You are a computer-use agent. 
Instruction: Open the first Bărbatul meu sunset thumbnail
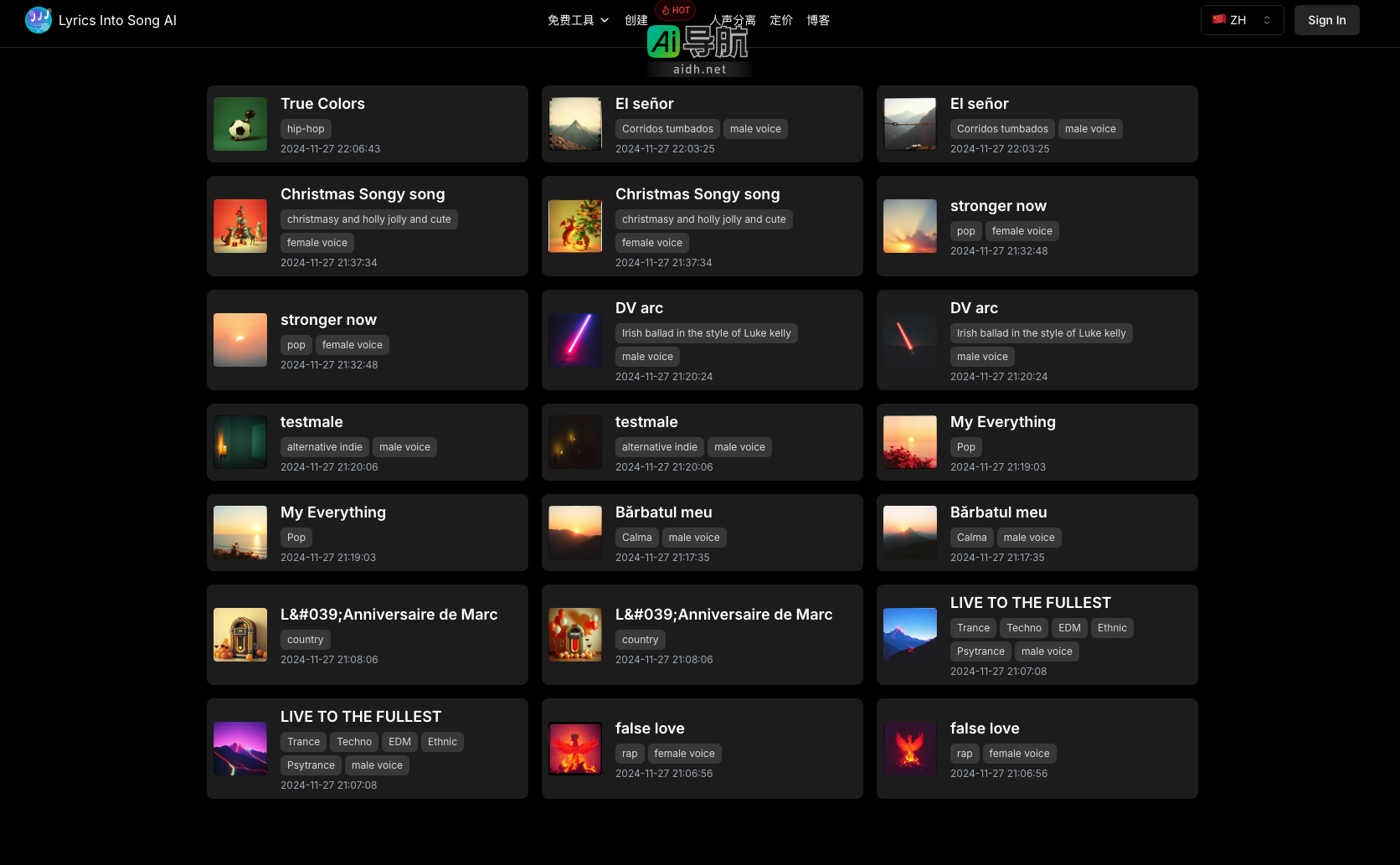[x=575, y=533]
